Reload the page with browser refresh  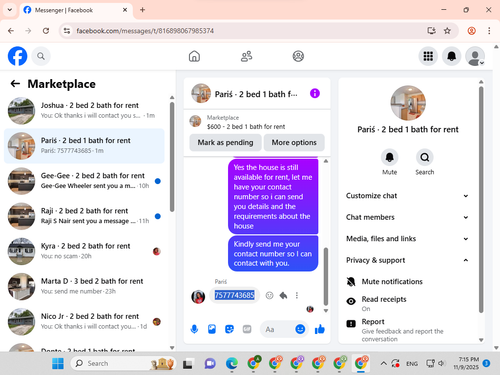point(46,31)
